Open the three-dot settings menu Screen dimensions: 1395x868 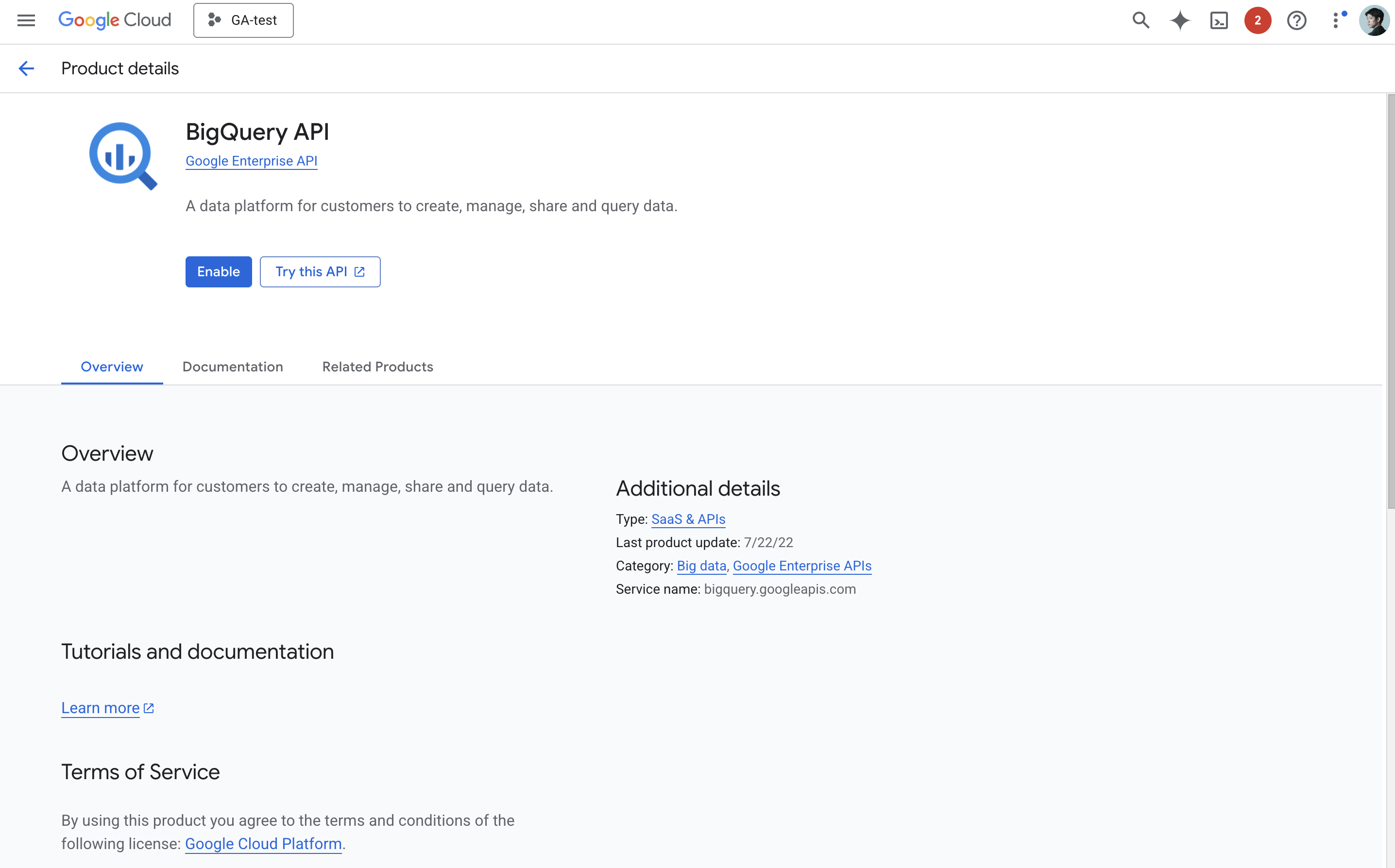tap(1336, 21)
